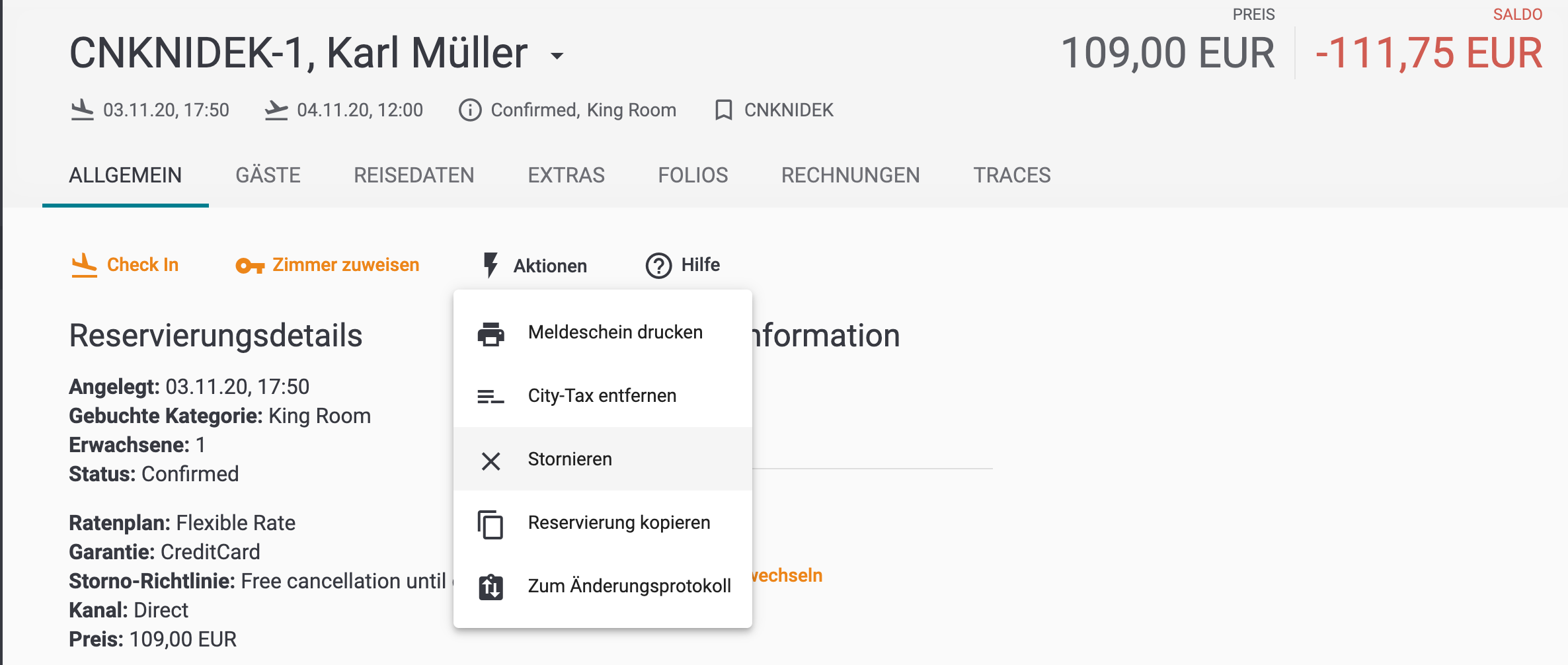The image size is (1568, 665).
Task: Go to the RECHNUNGEN tab
Action: click(x=850, y=175)
